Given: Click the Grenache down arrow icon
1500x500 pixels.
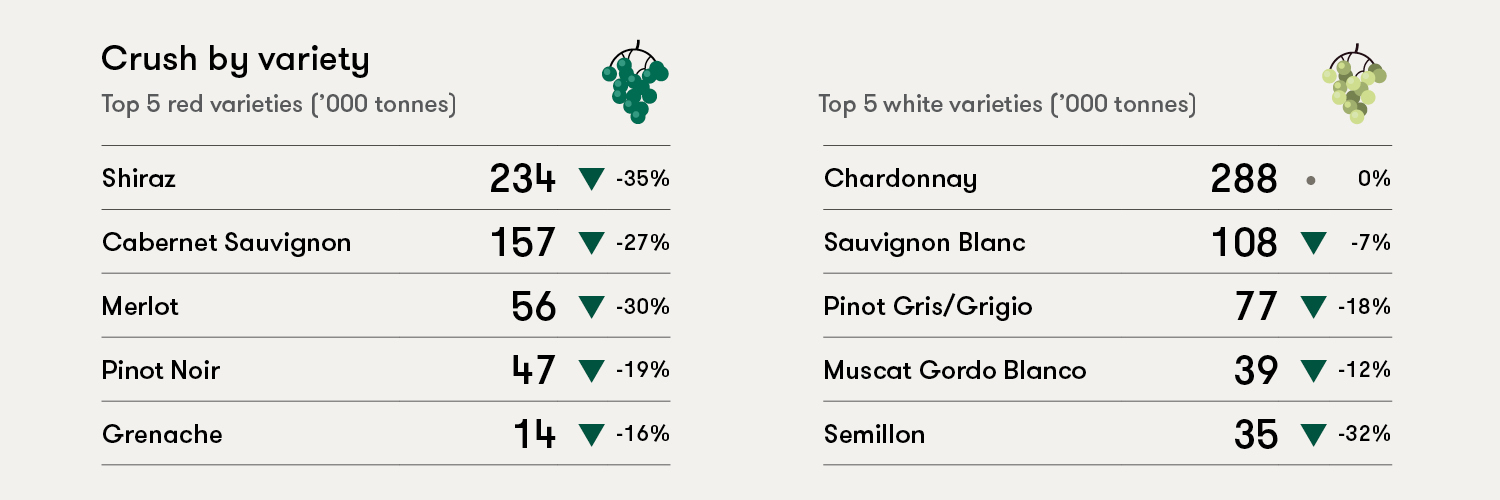Looking at the screenshot, I should (x=592, y=435).
